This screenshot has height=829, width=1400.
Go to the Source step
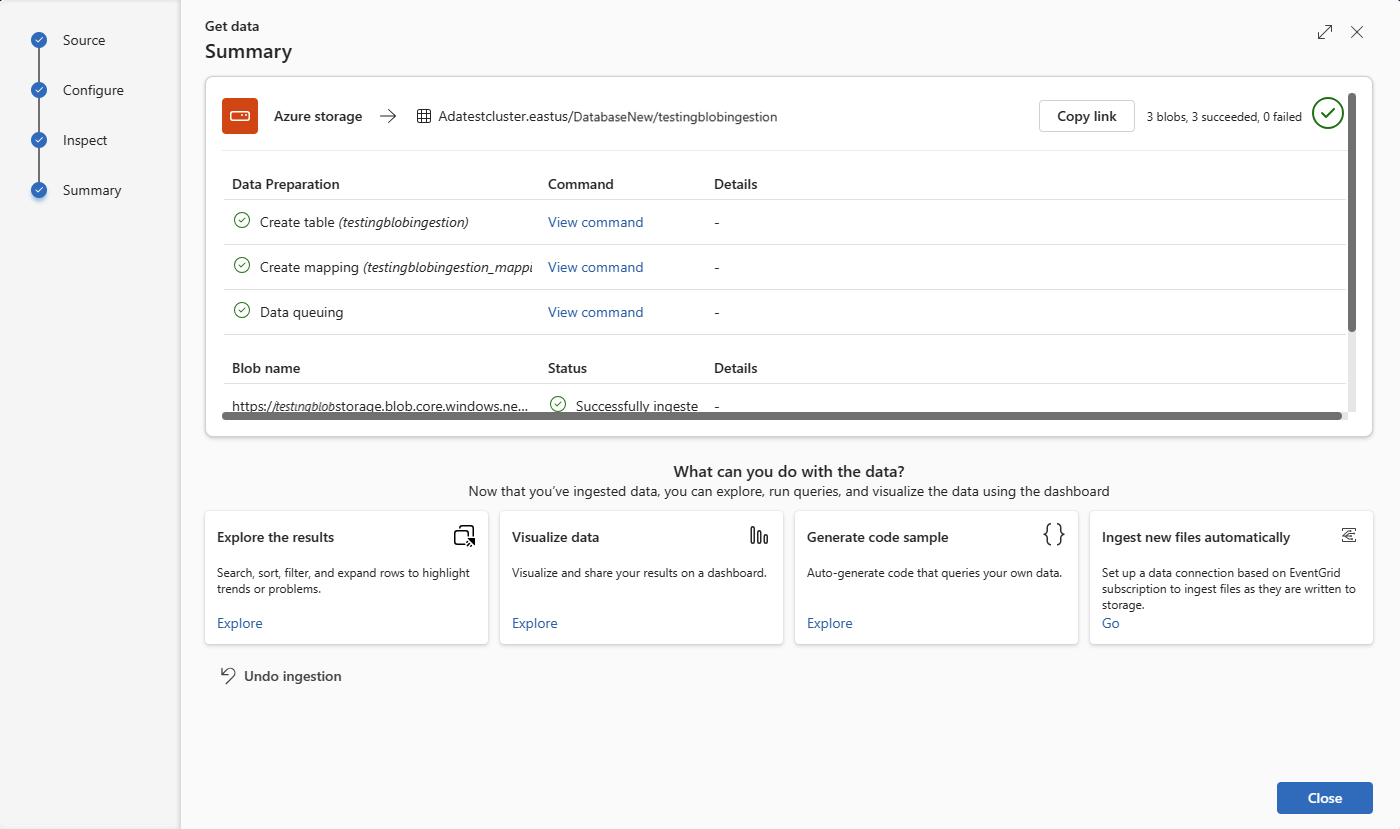click(x=84, y=40)
